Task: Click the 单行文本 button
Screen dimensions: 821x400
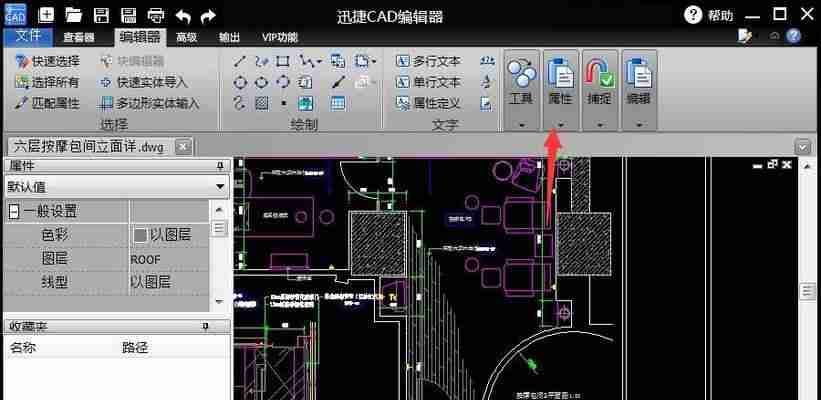Action: click(x=428, y=82)
